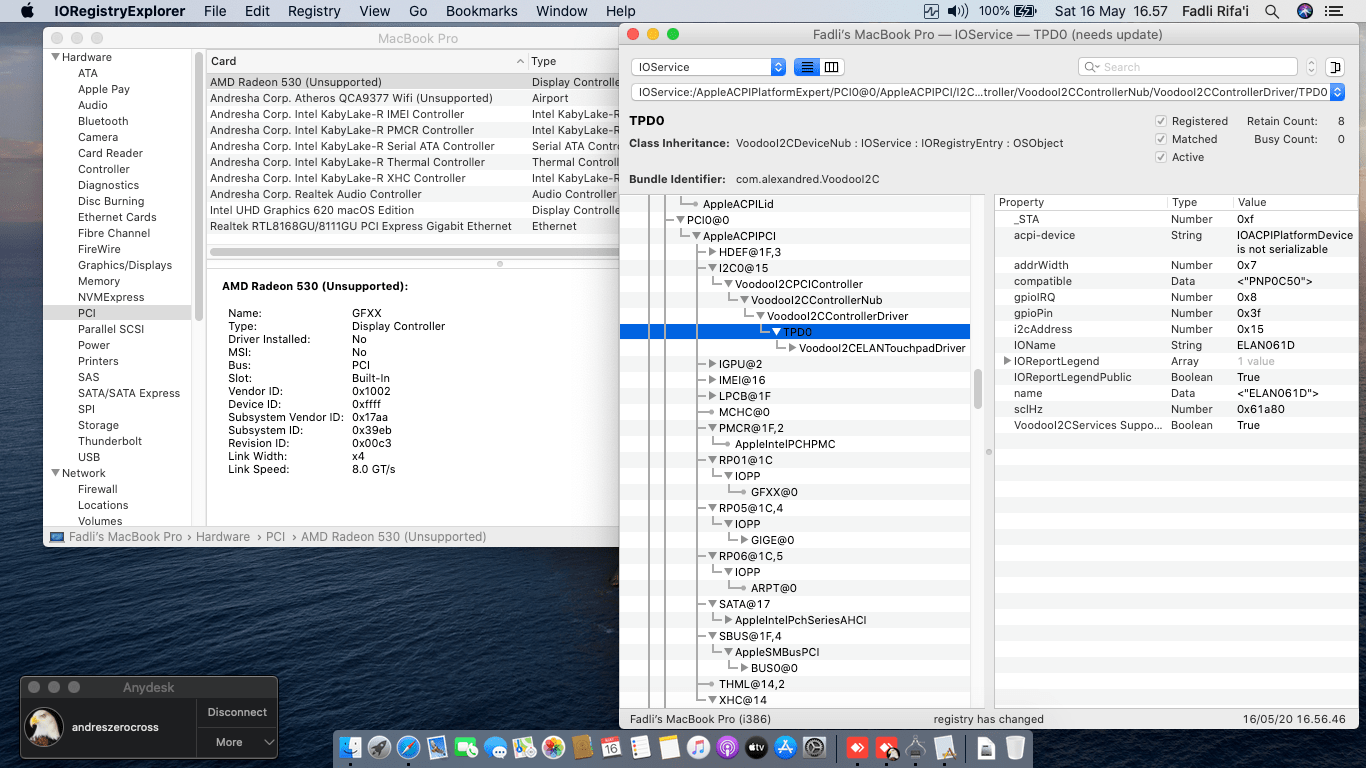Open the Go menu
1366x768 pixels.
coord(418,11)
